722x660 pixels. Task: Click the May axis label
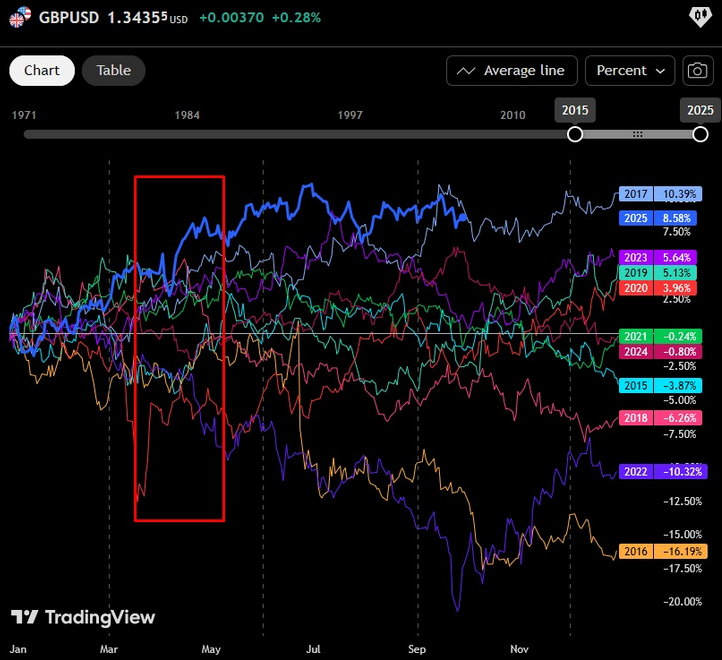tap(211, 649)
